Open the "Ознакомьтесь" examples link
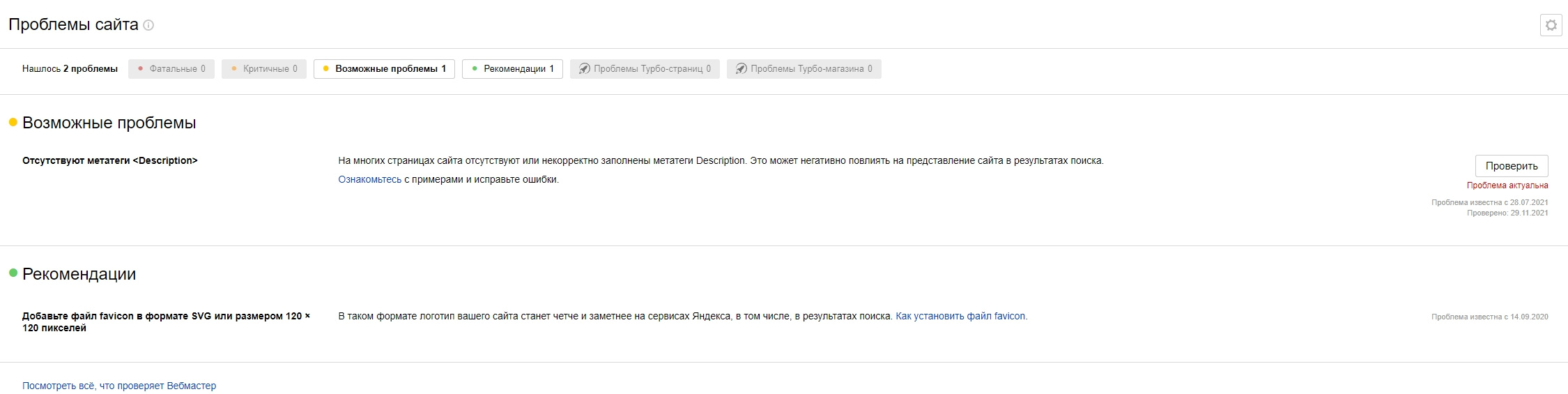1568x394 pixels. coord(369,180)
